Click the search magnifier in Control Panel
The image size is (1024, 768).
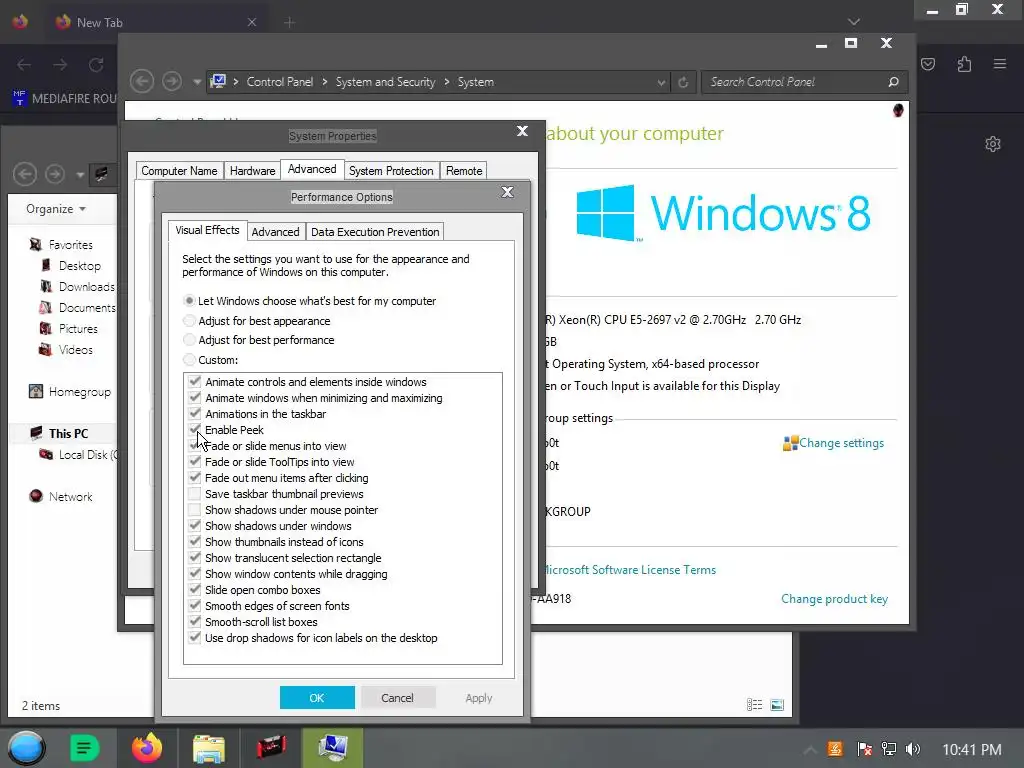click(x=893, y=82)
